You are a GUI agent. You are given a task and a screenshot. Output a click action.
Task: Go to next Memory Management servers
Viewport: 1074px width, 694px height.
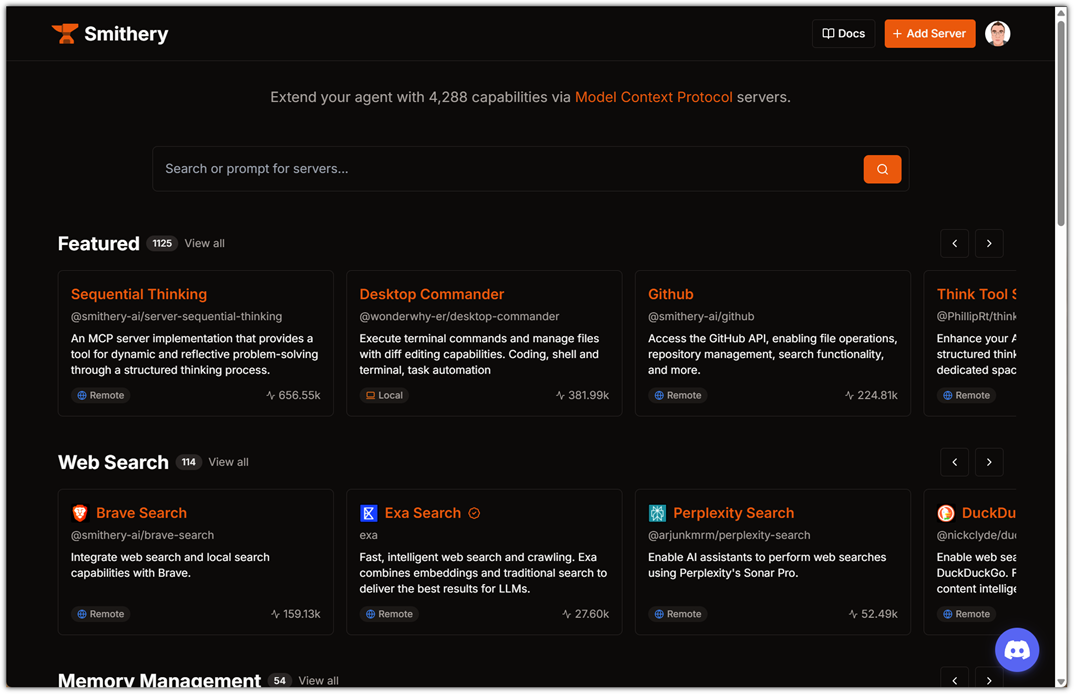coord(989,678)
